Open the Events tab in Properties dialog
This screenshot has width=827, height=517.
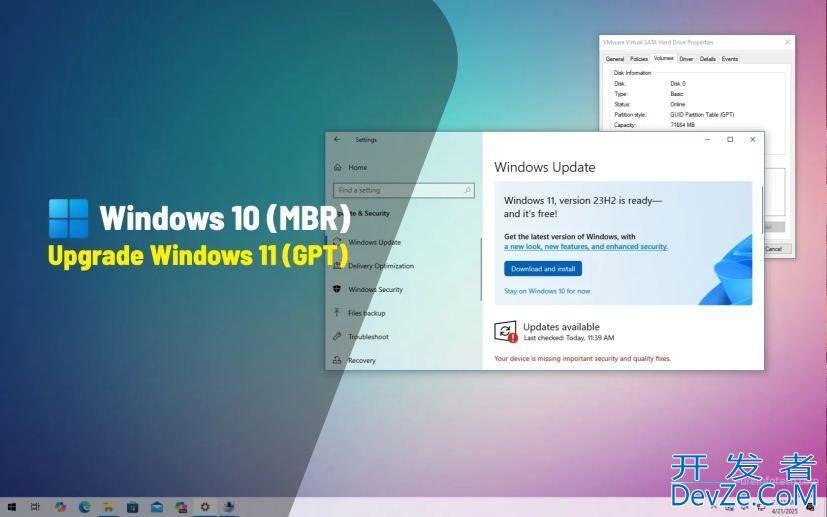click(730, 59)
